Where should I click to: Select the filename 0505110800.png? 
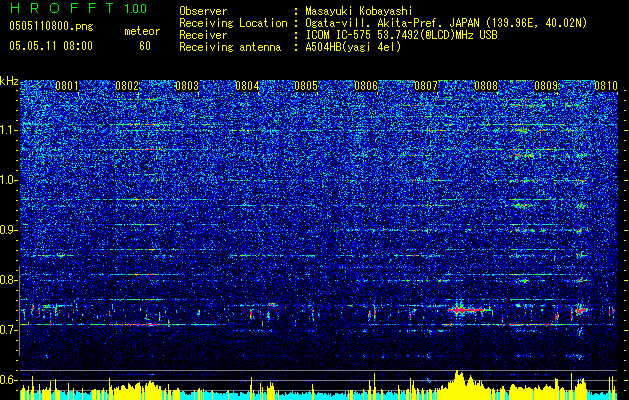(51, 27)
